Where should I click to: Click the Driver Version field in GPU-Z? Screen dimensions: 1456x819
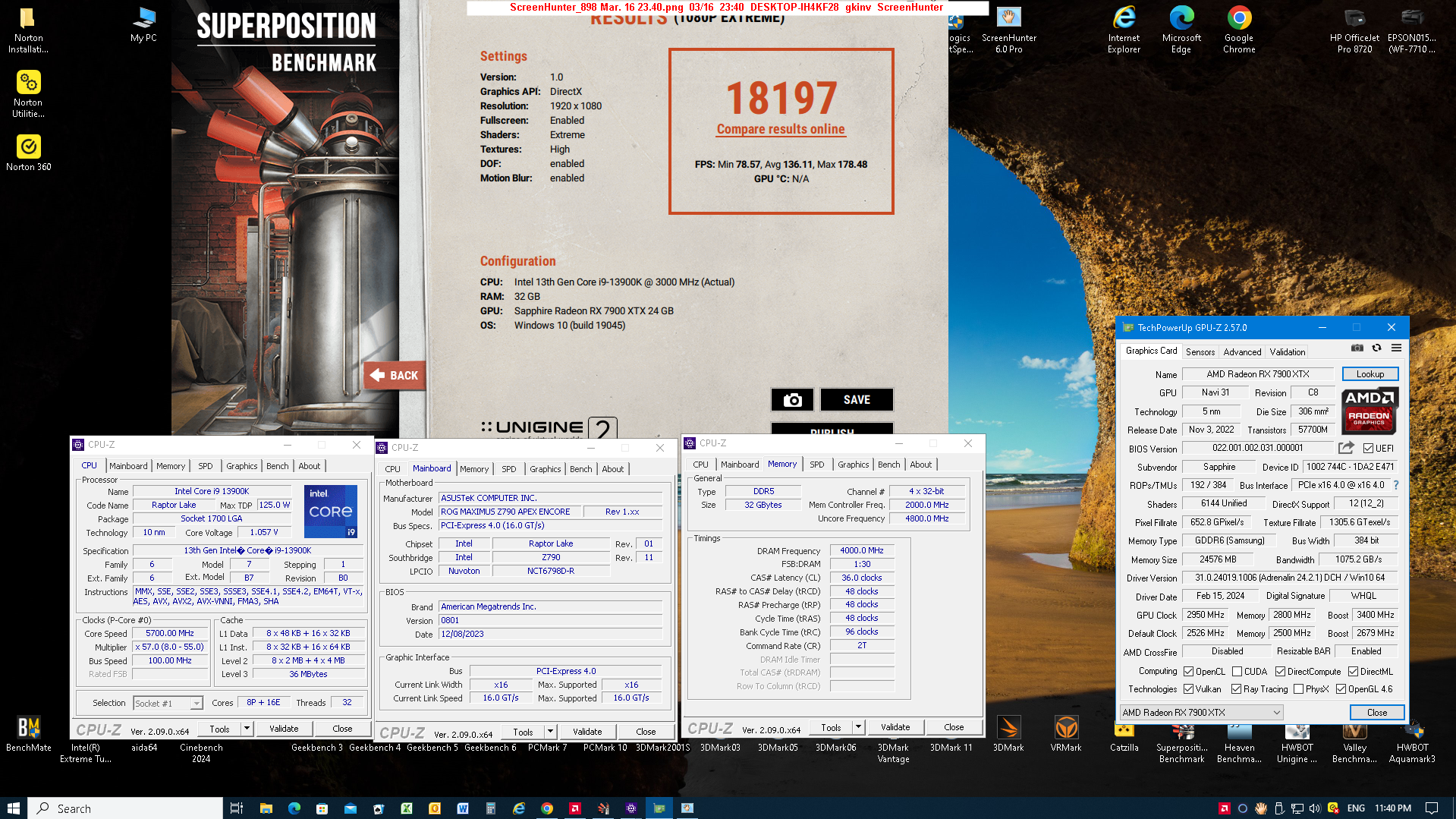click(x=1290, y=578)
